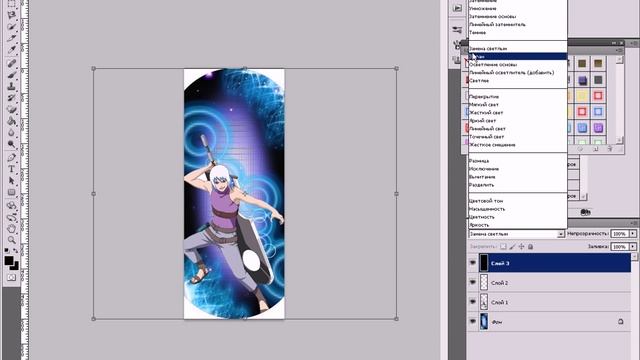Select the Brush tool
Image resolution: width=640 pixels, height=360 pixels.
11,75
